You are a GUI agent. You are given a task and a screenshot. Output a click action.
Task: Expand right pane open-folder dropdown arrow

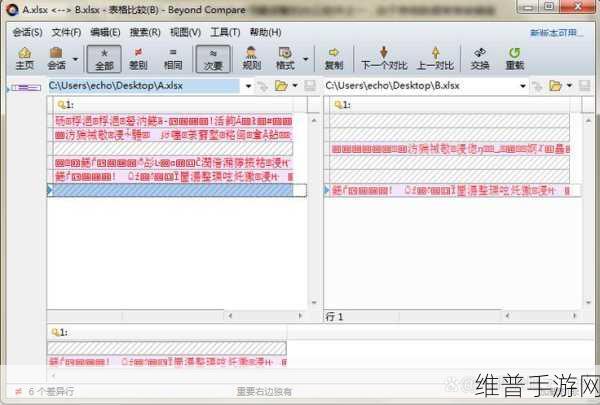(x=569, y=86)
